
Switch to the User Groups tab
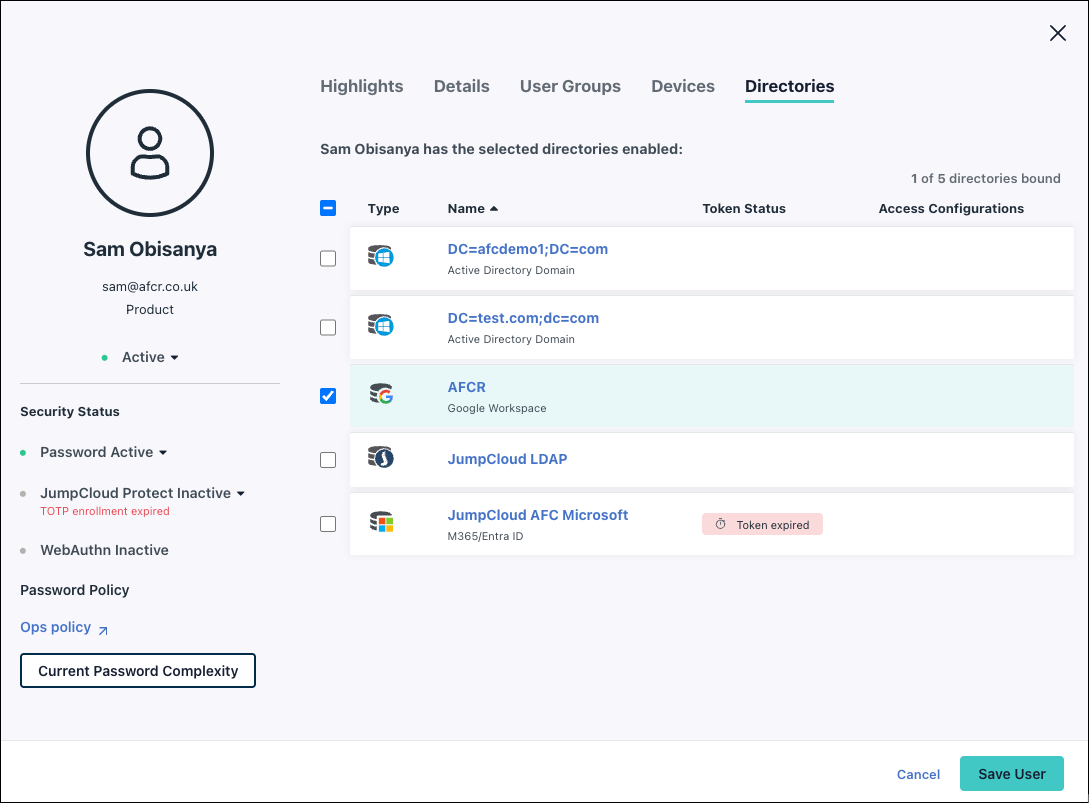point(570,86)
